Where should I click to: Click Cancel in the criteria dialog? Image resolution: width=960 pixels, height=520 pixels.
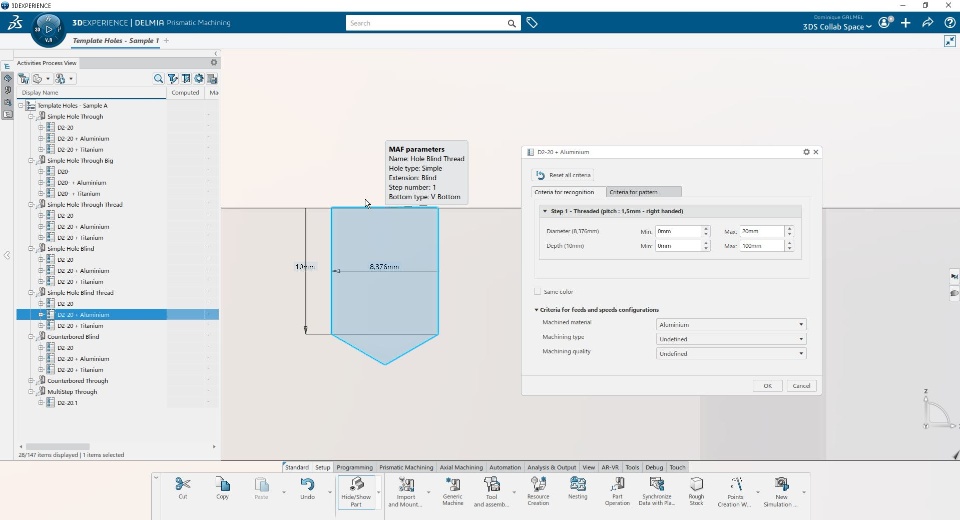point(801,386)
